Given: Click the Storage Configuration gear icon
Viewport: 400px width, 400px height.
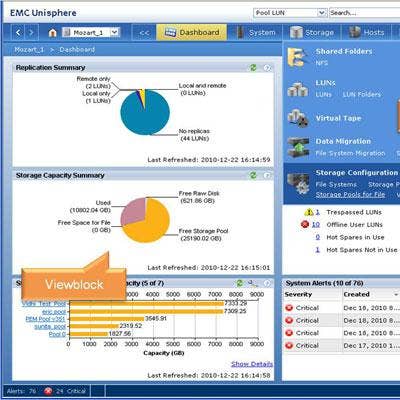Looking at the screenshot, I should click(x=298, y=183).
